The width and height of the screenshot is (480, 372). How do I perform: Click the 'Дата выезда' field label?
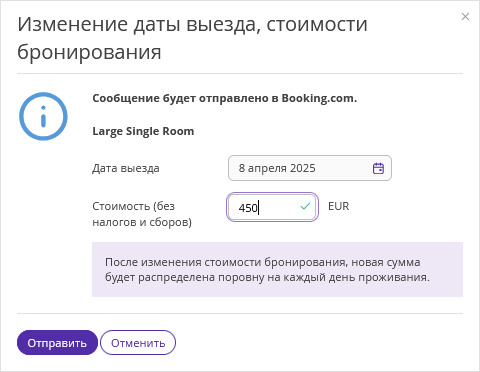point(126,168)
